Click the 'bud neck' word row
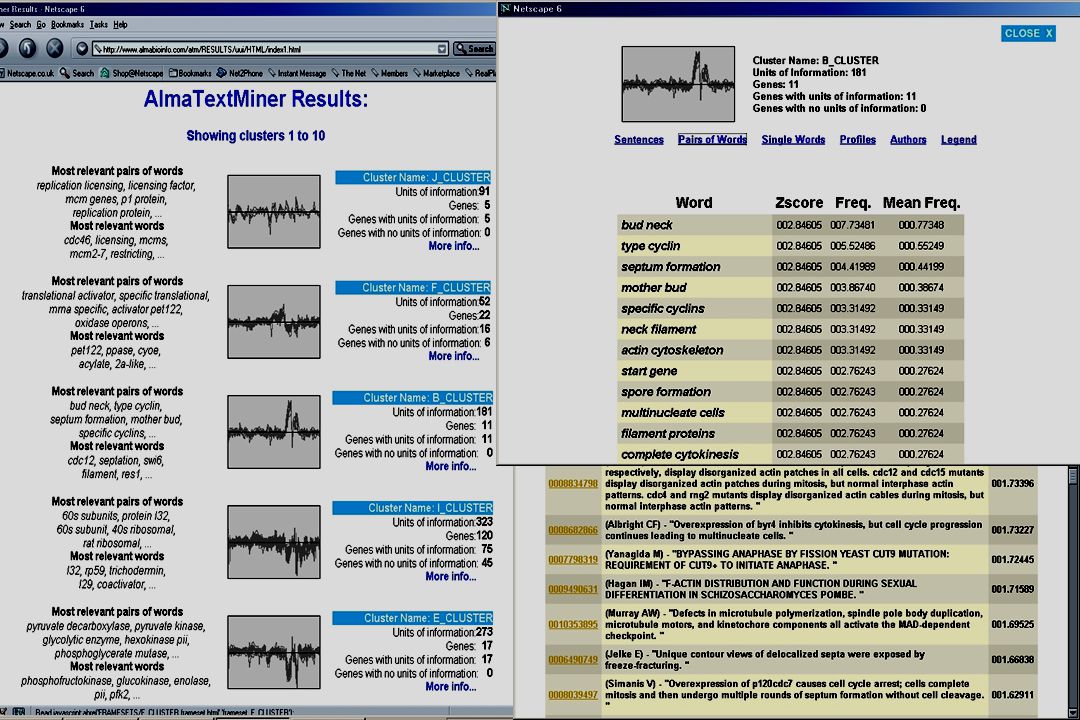Viewport: 1080px width, 720px height. pos(791,225)
